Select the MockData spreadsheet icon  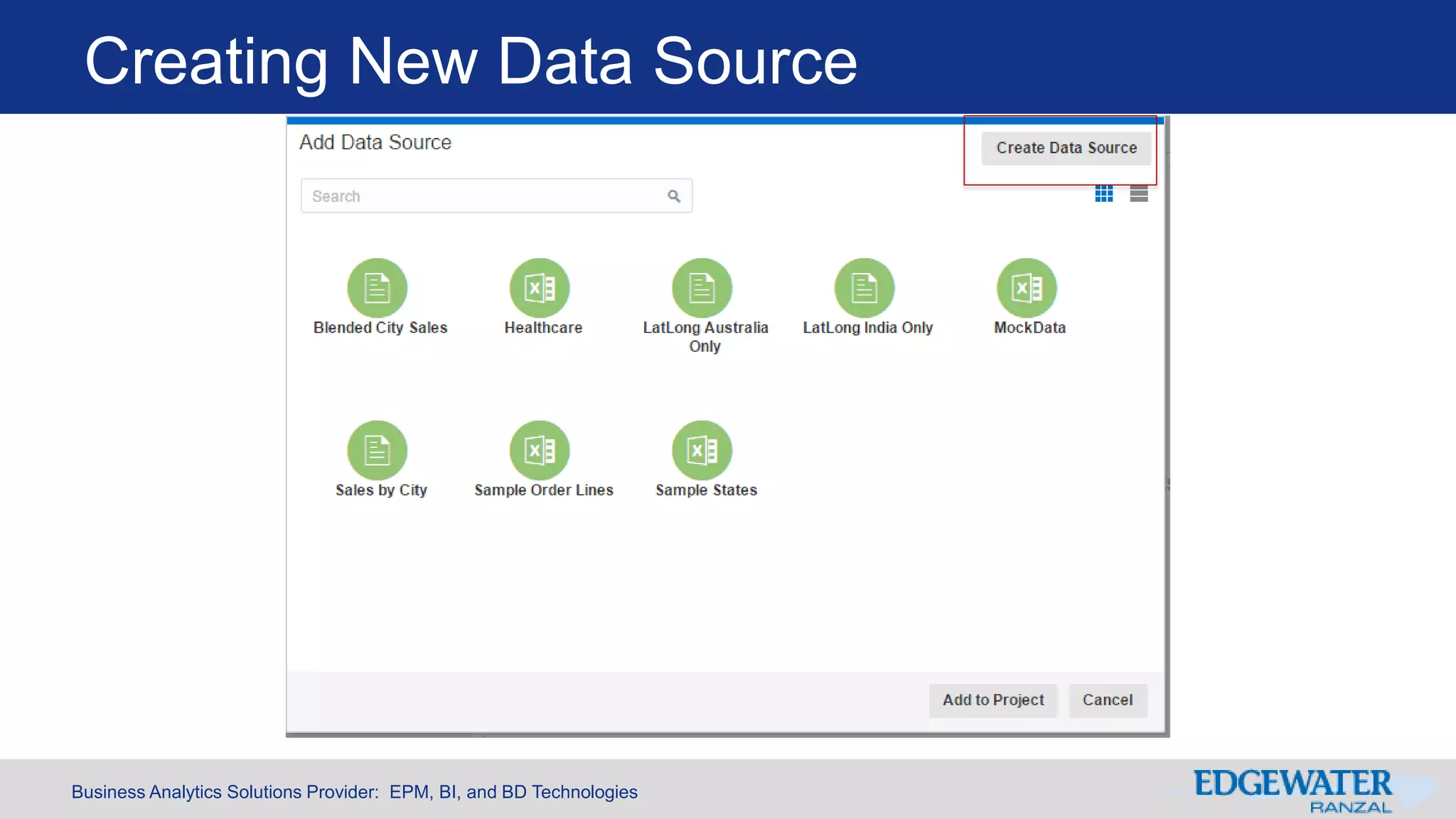tap(1027, 288)
